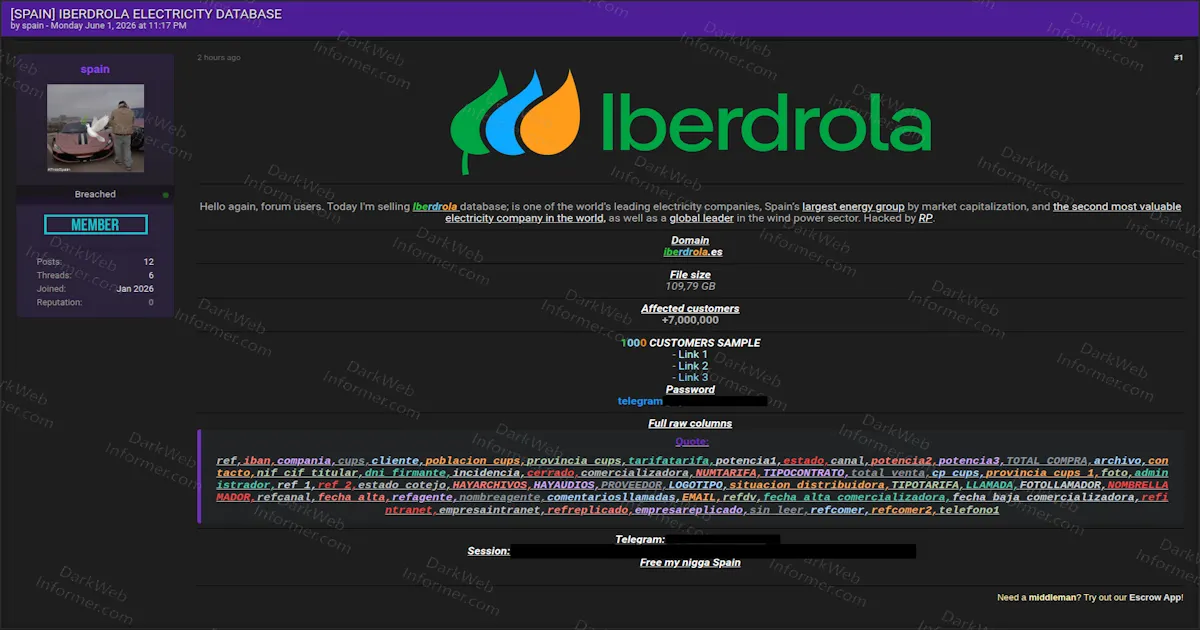The image size is (1200, 630).
Task: Click the 'Full raw columns' heading
Action: (690, 424)
